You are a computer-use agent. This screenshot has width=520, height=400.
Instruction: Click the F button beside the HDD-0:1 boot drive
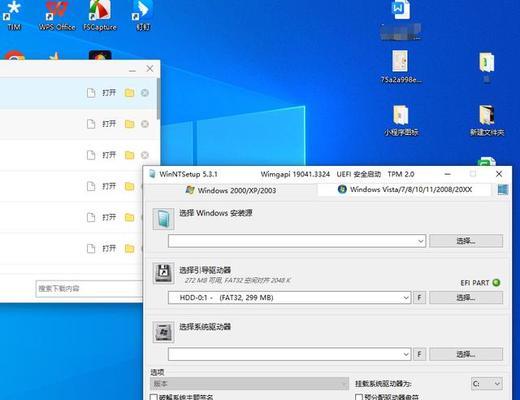[419, 297]
